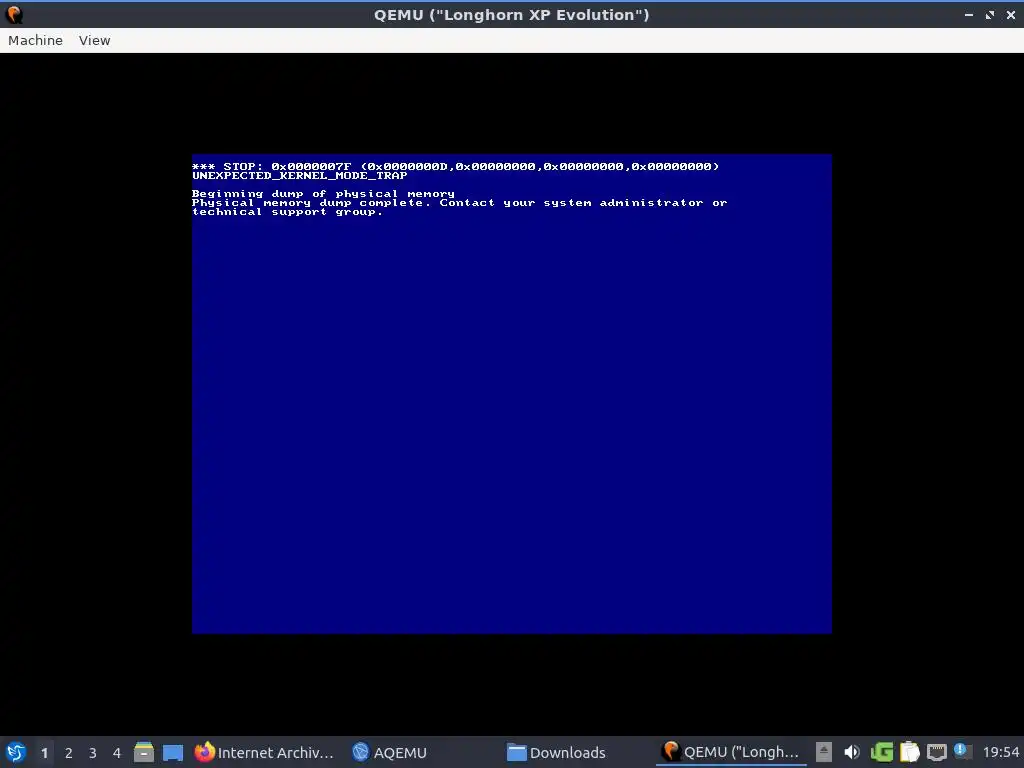Maximize the QEMU window
This screenshot has height=768, width=1024.
989,14
